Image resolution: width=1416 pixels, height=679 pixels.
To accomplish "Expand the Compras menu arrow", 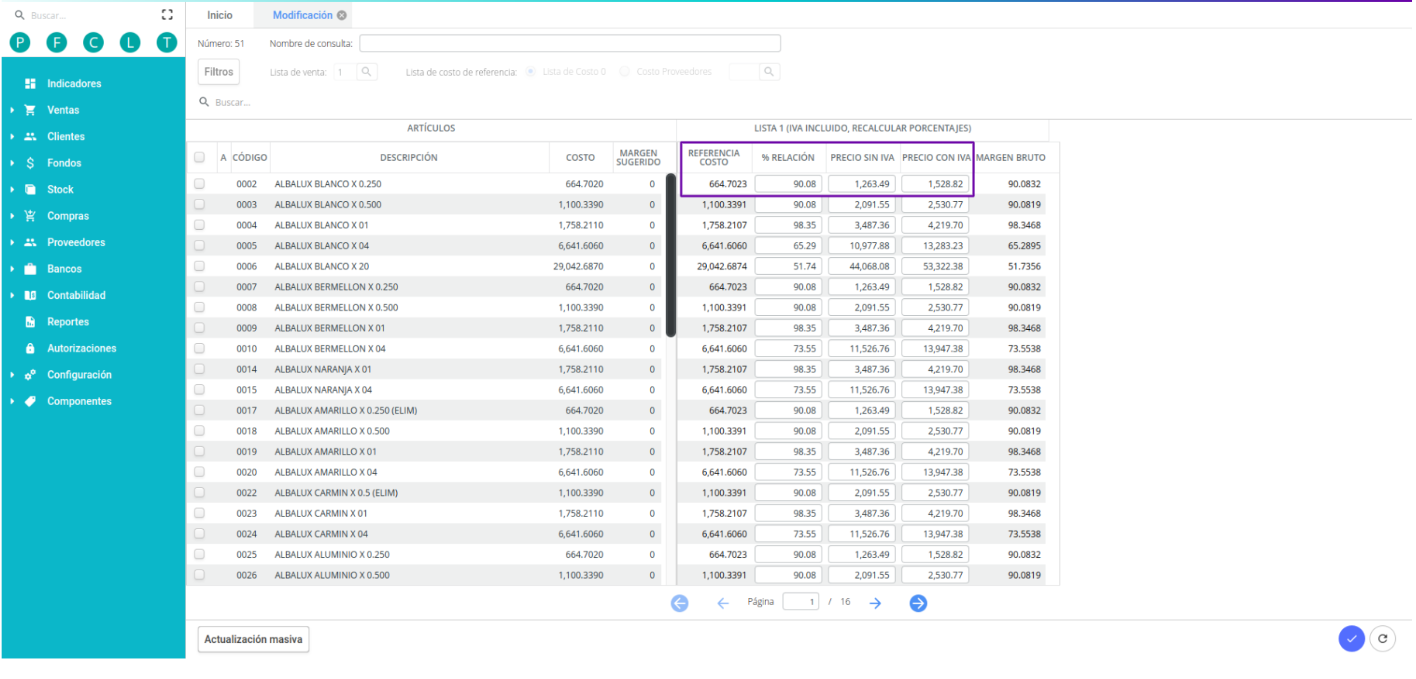I will (x=12, y=216).
